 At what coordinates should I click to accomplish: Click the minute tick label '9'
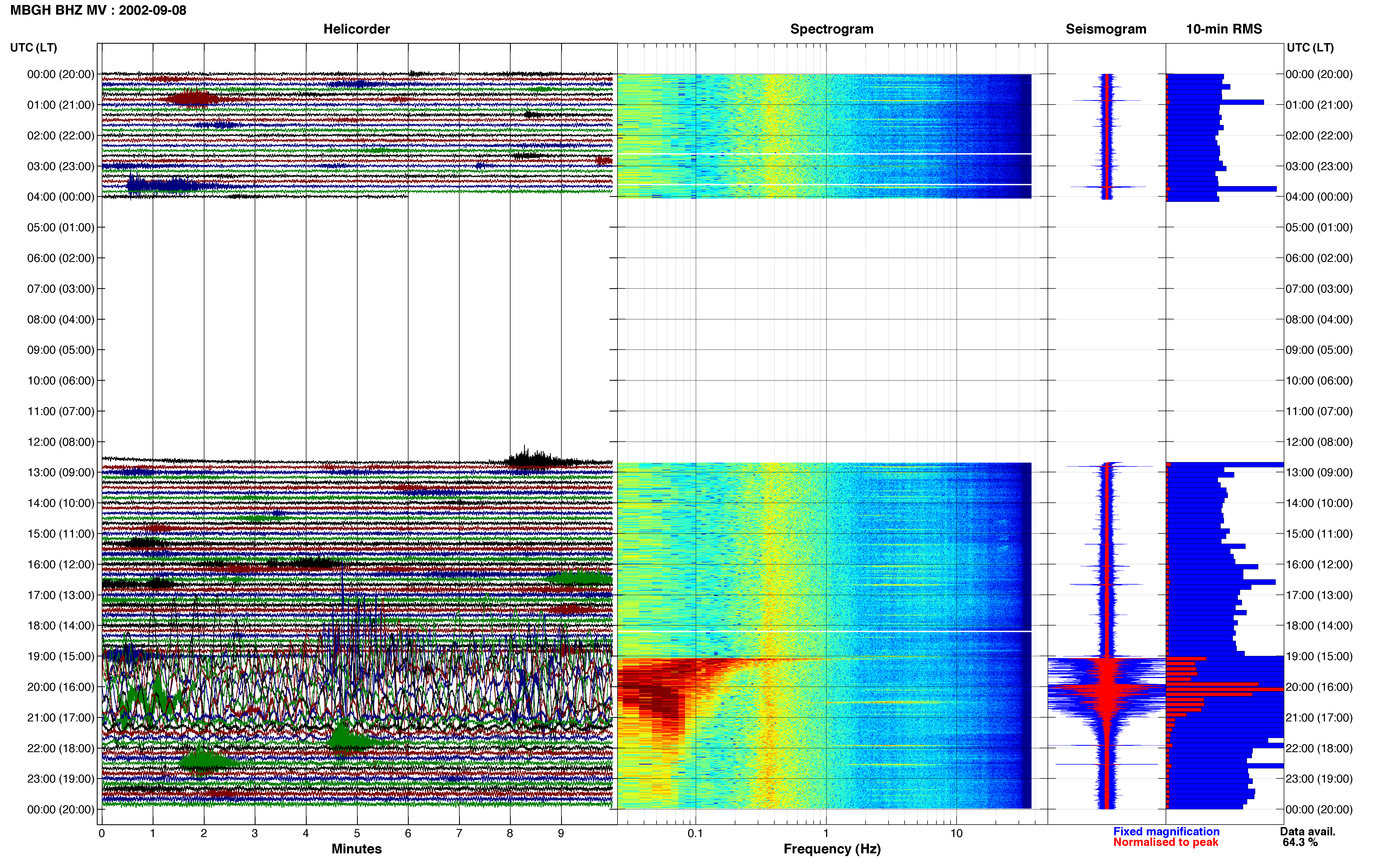coord(561,833)
